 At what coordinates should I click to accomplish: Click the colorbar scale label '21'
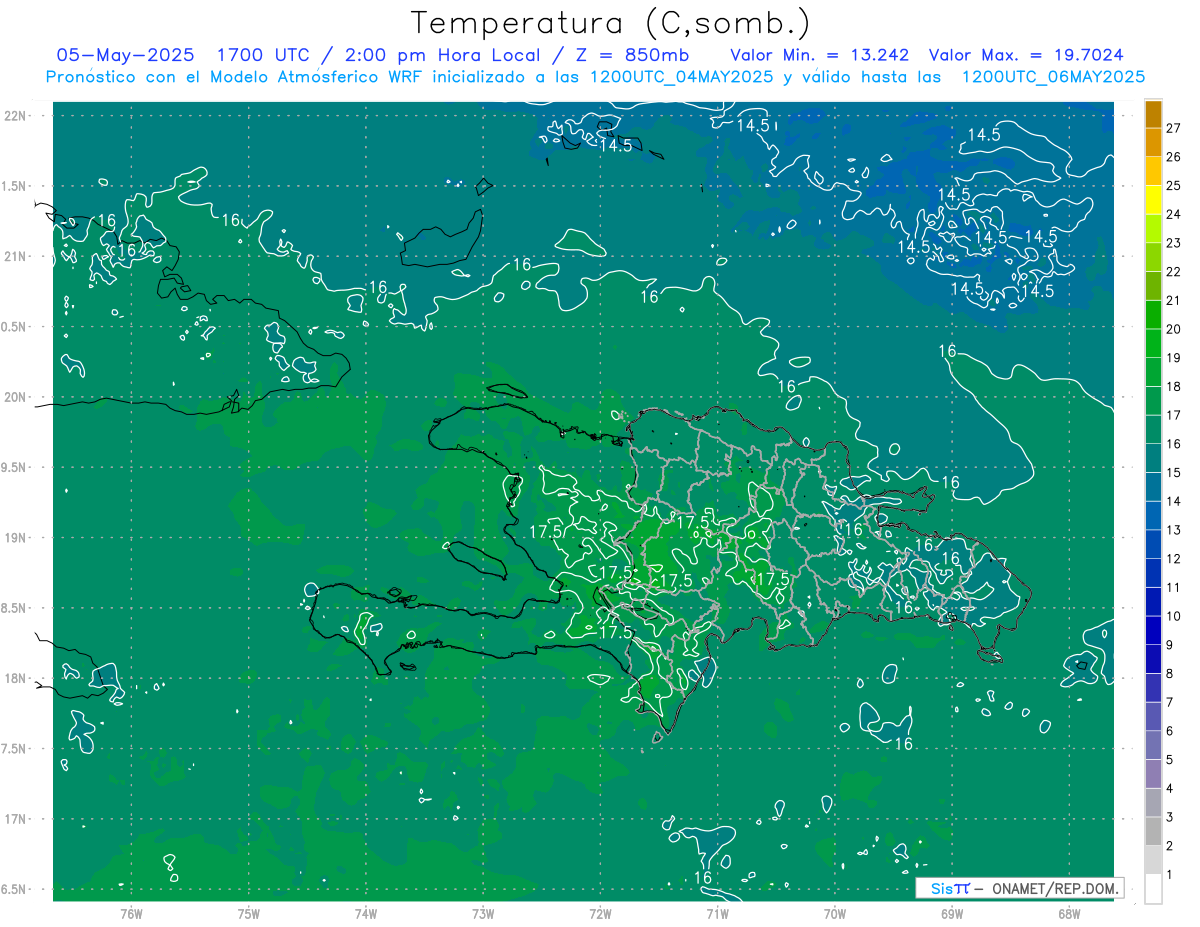click(1174, 300)
